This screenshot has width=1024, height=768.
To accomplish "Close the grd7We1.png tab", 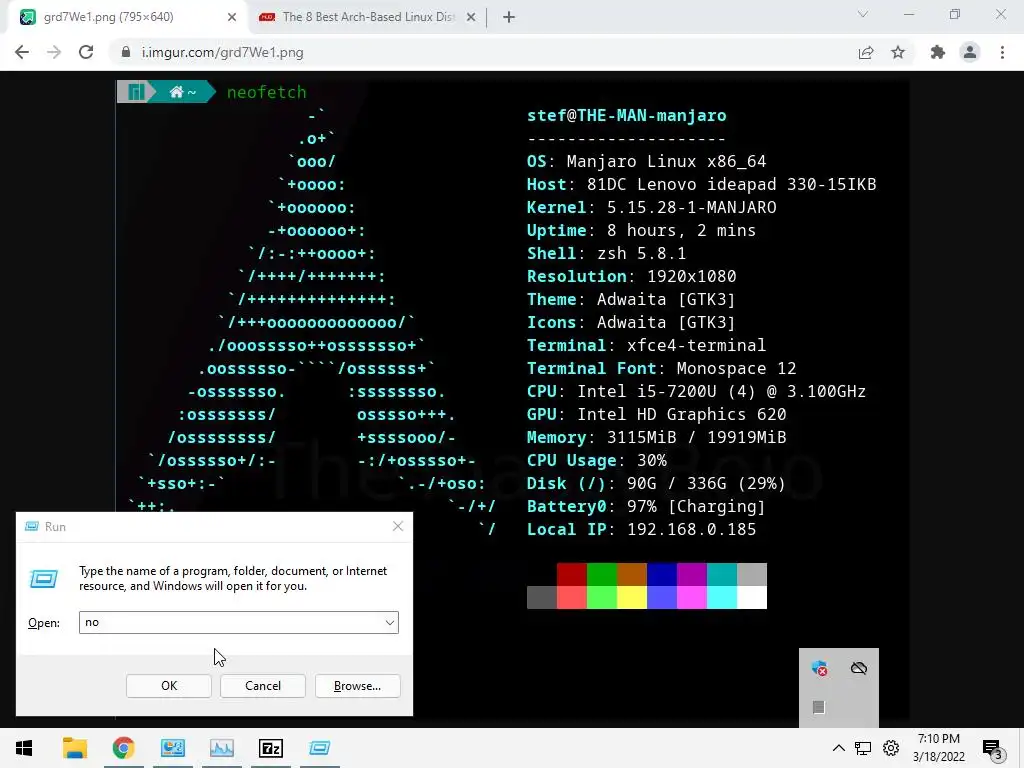I will [232, 17].
